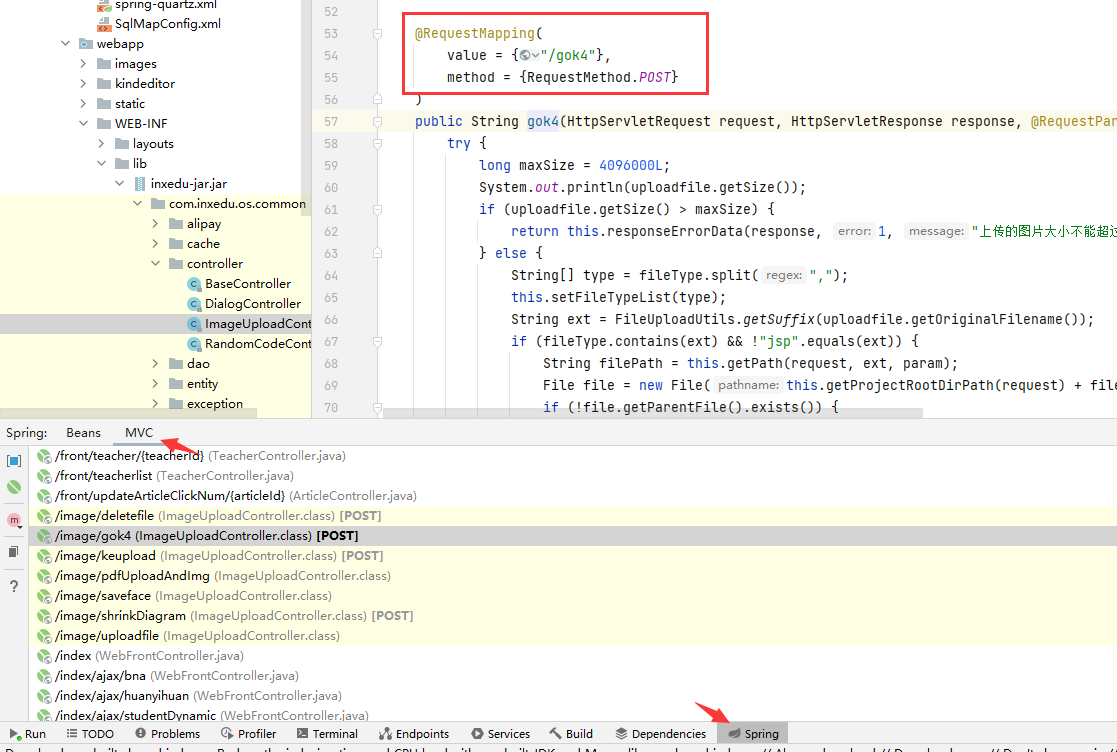Screen dimensions: 1117x752
Task: Toggle the green Spring leaf filter icon
Action: pyautogui.click(x=14, y=487)
